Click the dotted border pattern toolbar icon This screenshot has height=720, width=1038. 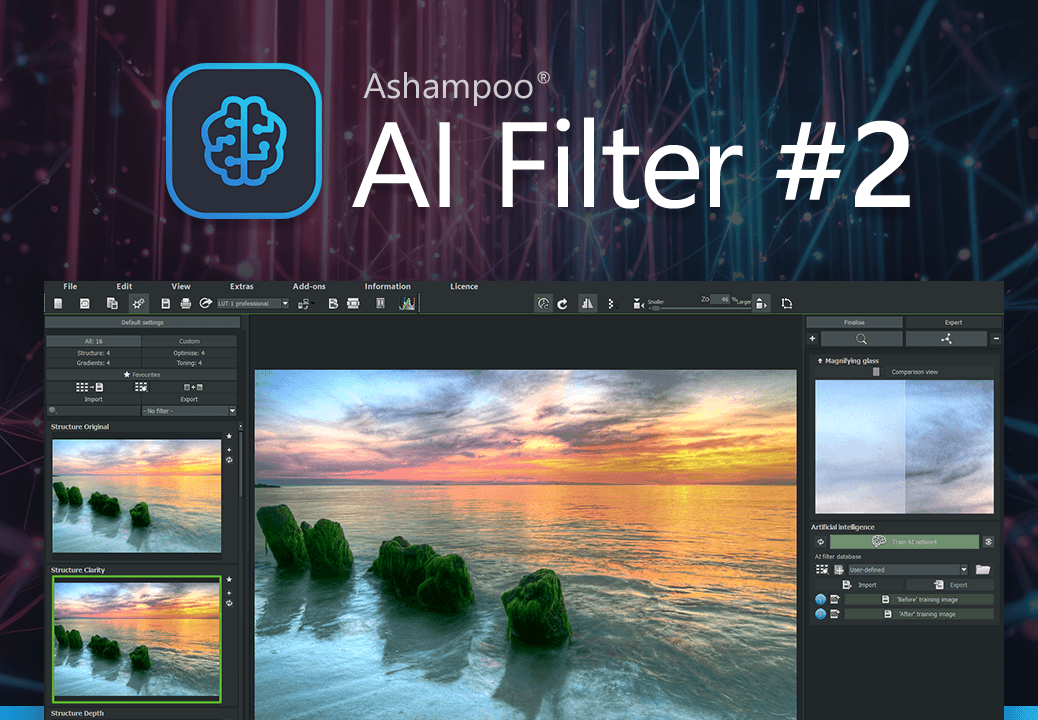(610, 304)
